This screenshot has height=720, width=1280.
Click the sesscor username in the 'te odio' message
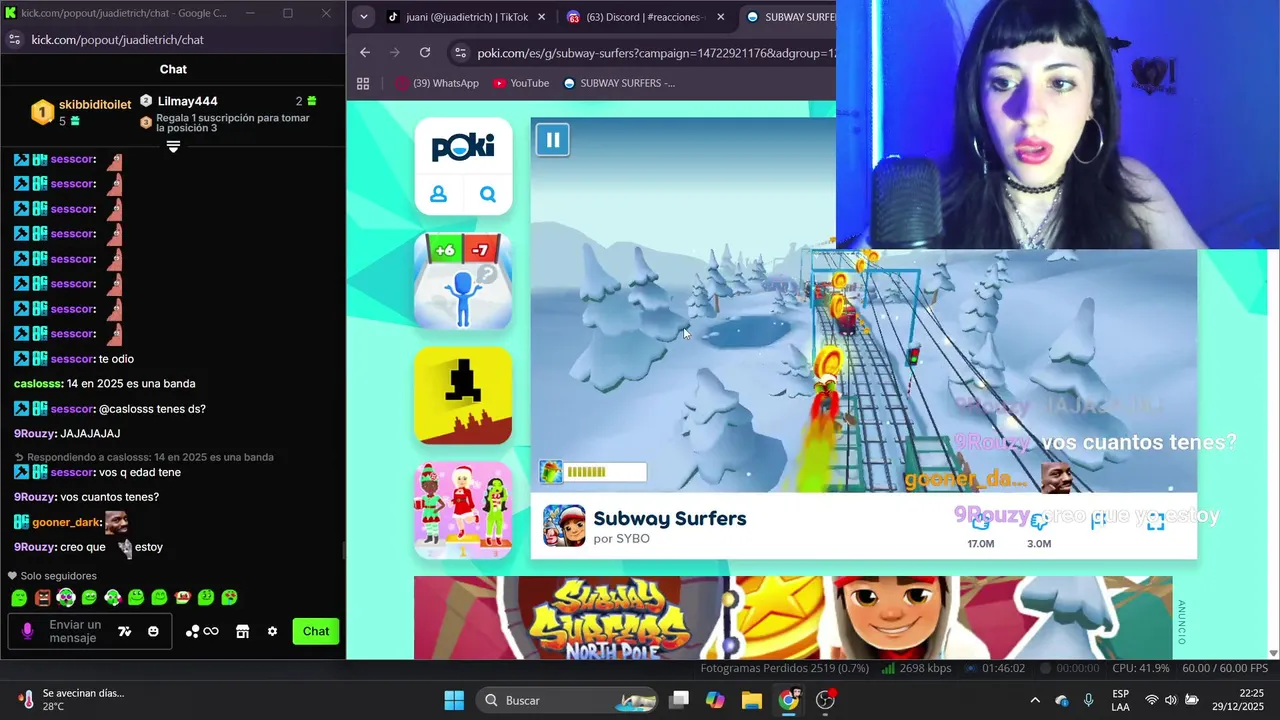[x=73, y=359]
